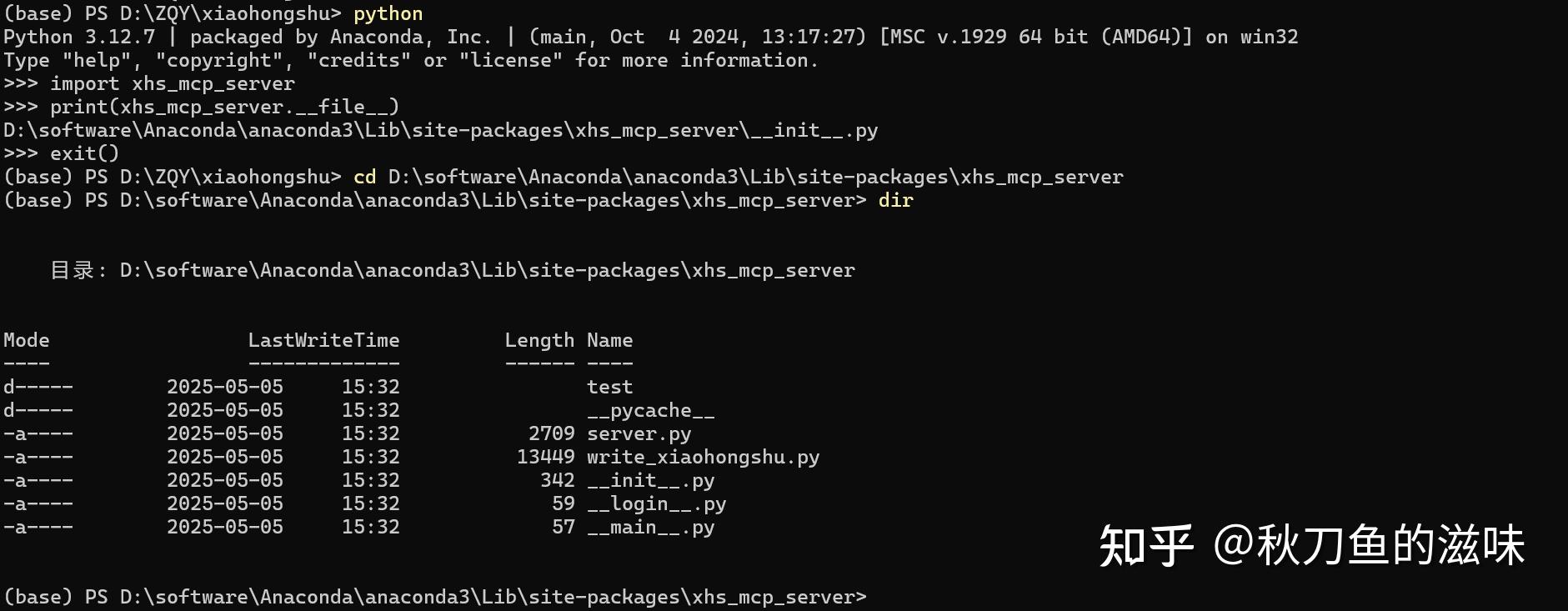Click the __login__.py file name
1568x611 pixels.
point(656,504)
